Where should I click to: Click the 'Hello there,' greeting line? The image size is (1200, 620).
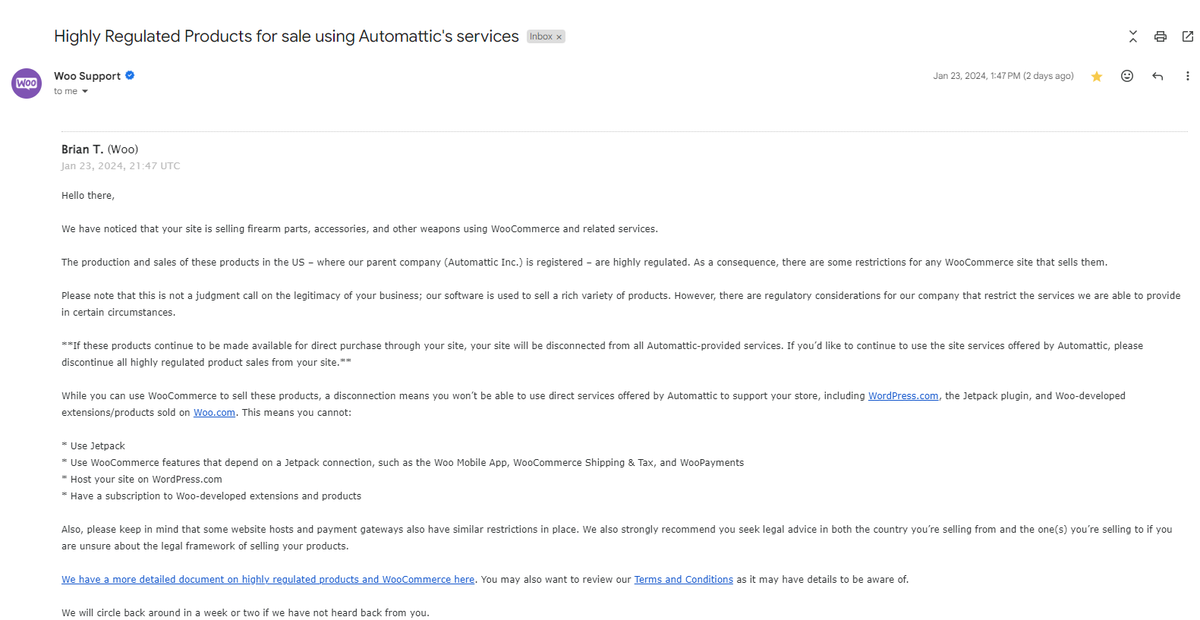point(88,195)
